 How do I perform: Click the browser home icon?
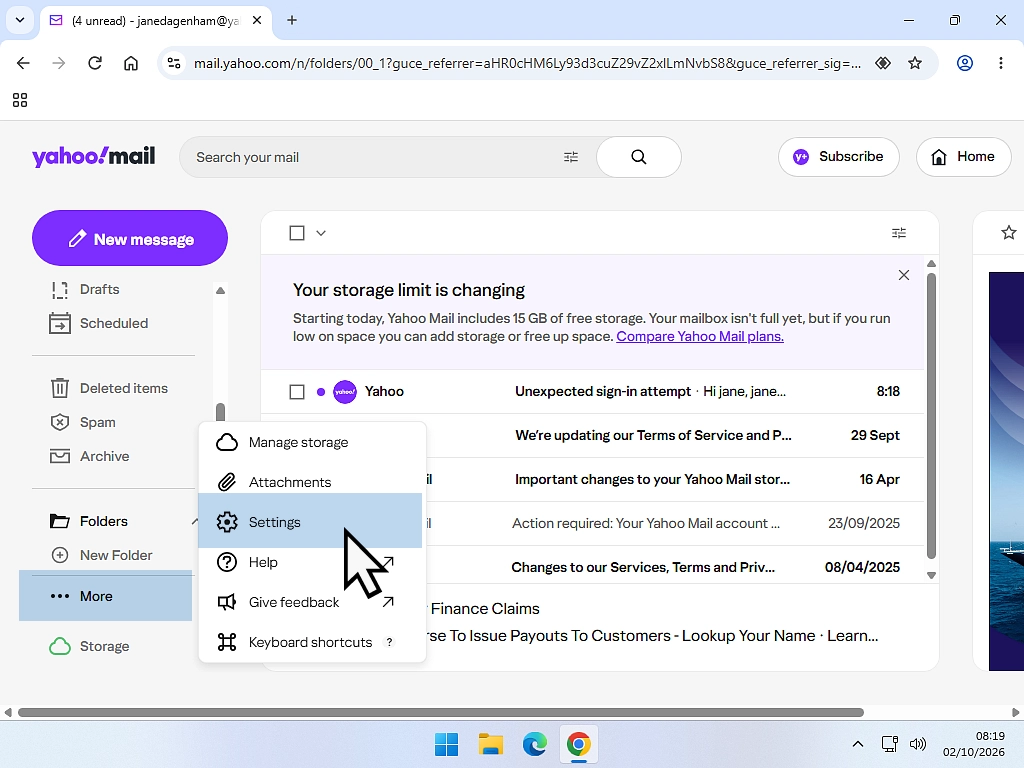131,63
